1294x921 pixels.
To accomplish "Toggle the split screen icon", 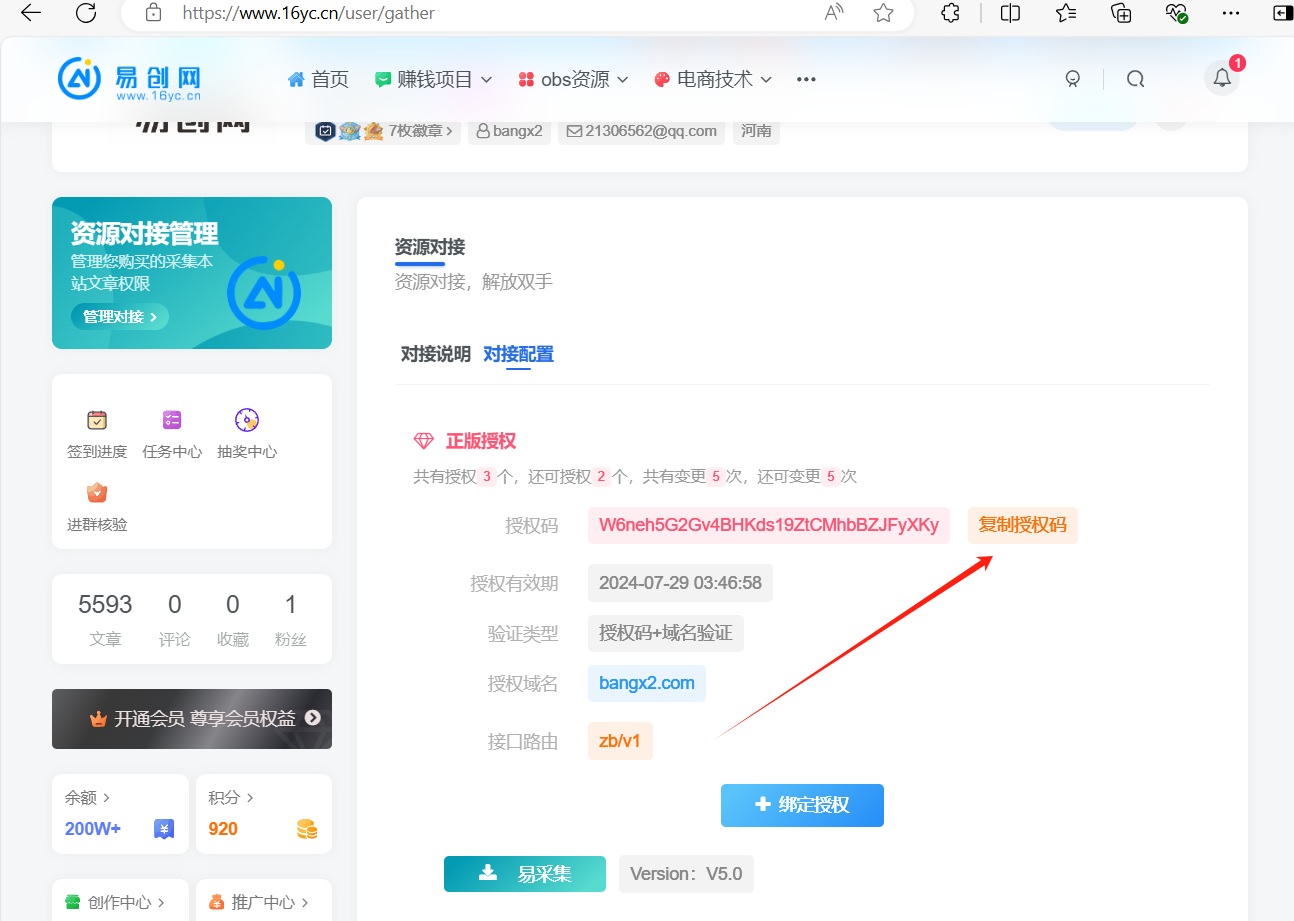I will 1010,13.
